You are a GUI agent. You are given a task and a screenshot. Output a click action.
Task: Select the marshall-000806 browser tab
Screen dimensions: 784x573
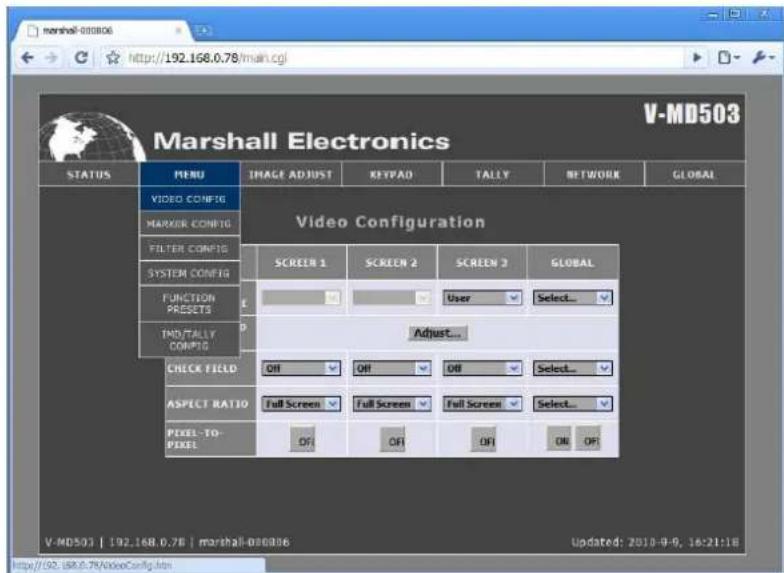click(102, 30)
